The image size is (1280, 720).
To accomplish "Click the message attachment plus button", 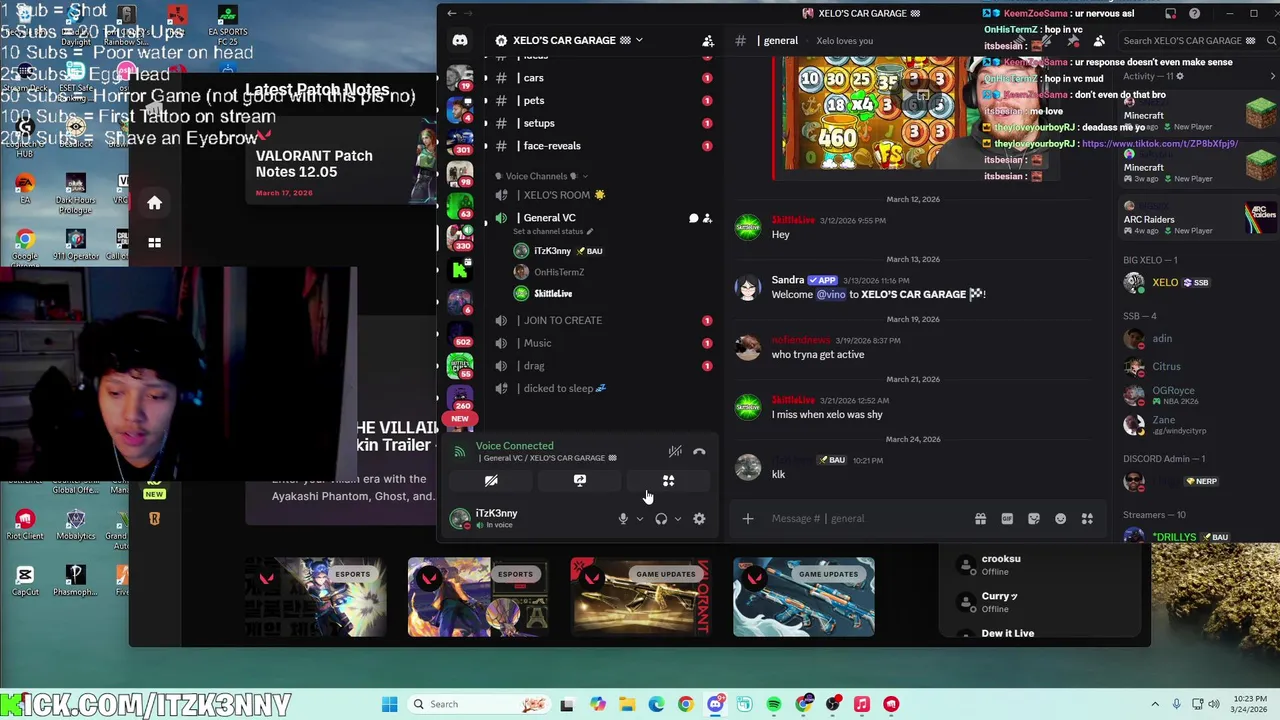I will [x=748, y=519].
